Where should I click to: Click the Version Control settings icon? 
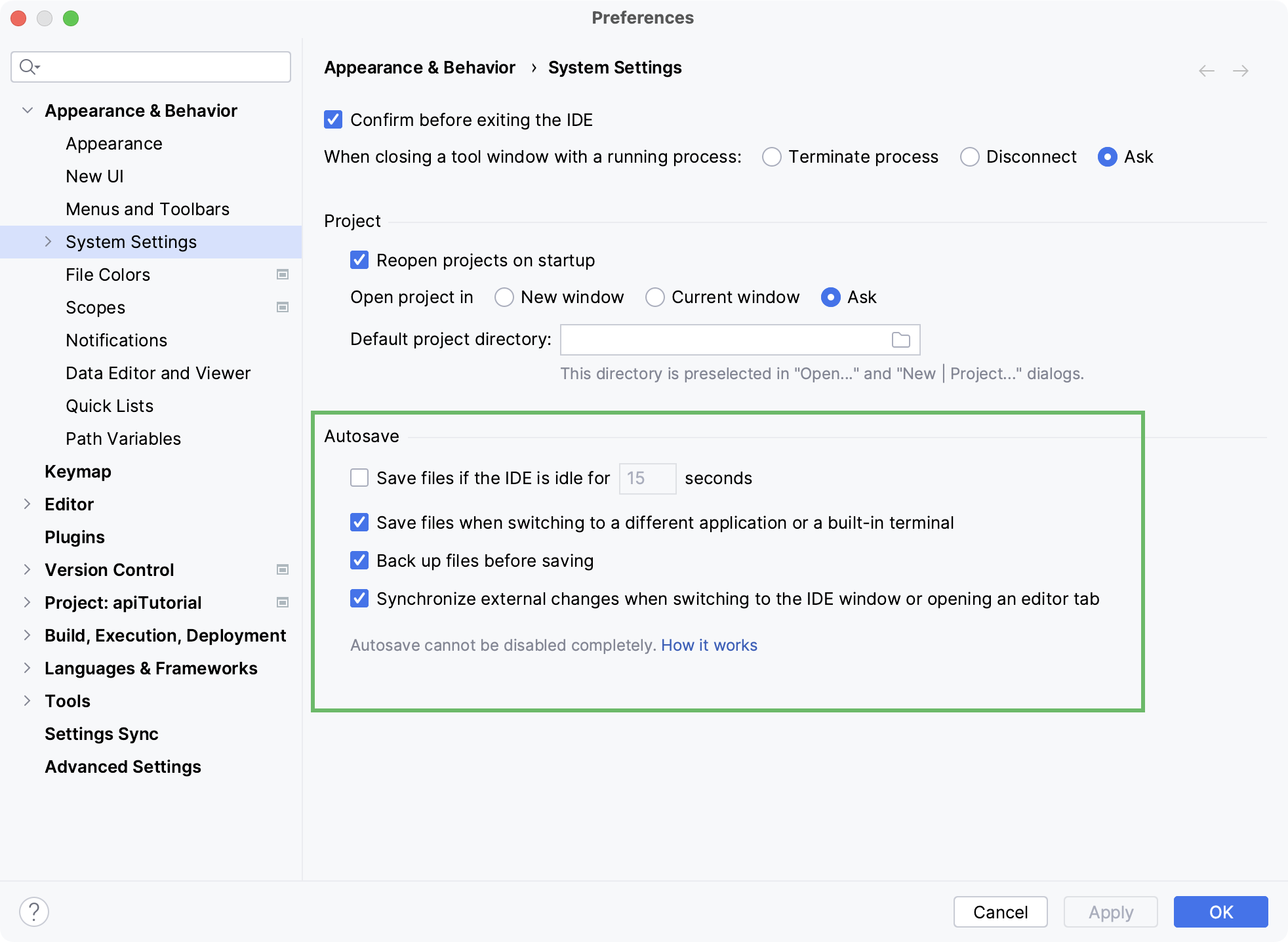(284, 570)
